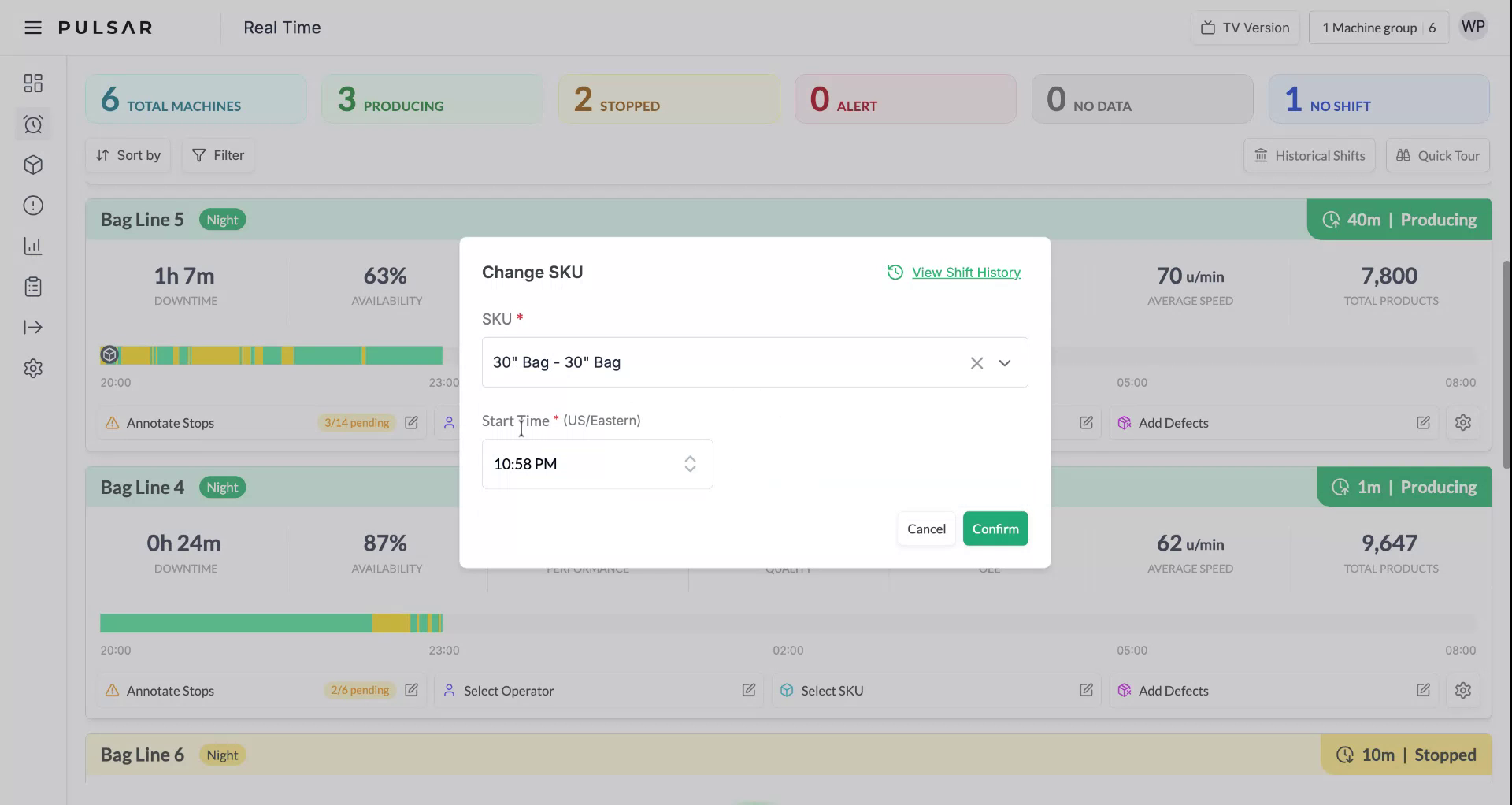Click the Night shift badge on Bag Line 5

(x=222, y=219)
